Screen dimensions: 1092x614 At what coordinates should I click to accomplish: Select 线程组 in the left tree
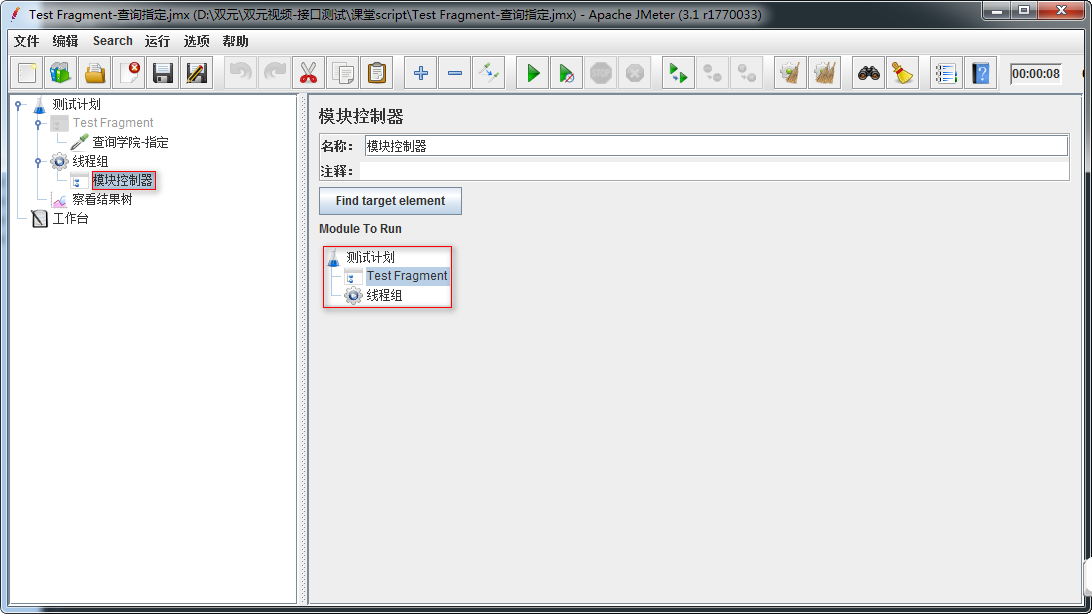[x=91, y=162]
